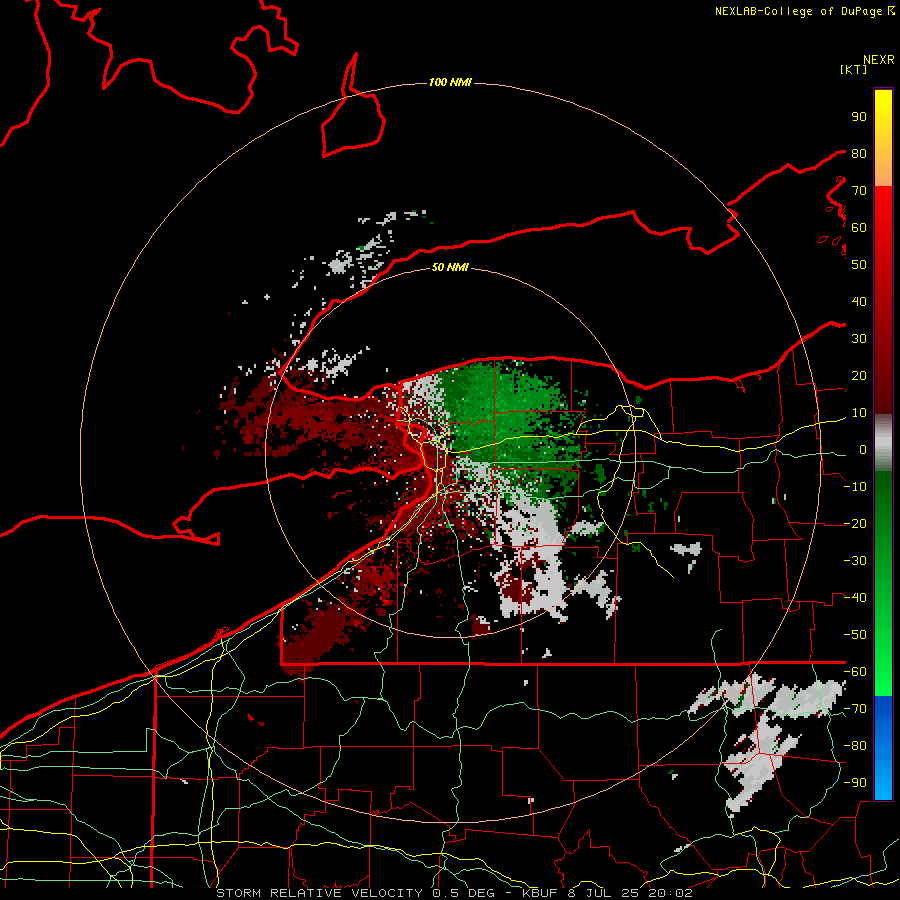Click the 10 value on the velocity scale
Screen dimensions: 900x900
click(x=859, y=413)
